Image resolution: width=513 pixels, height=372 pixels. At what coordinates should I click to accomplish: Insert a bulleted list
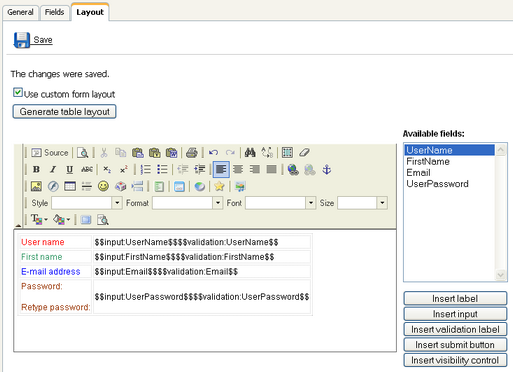tap(162, 169)
